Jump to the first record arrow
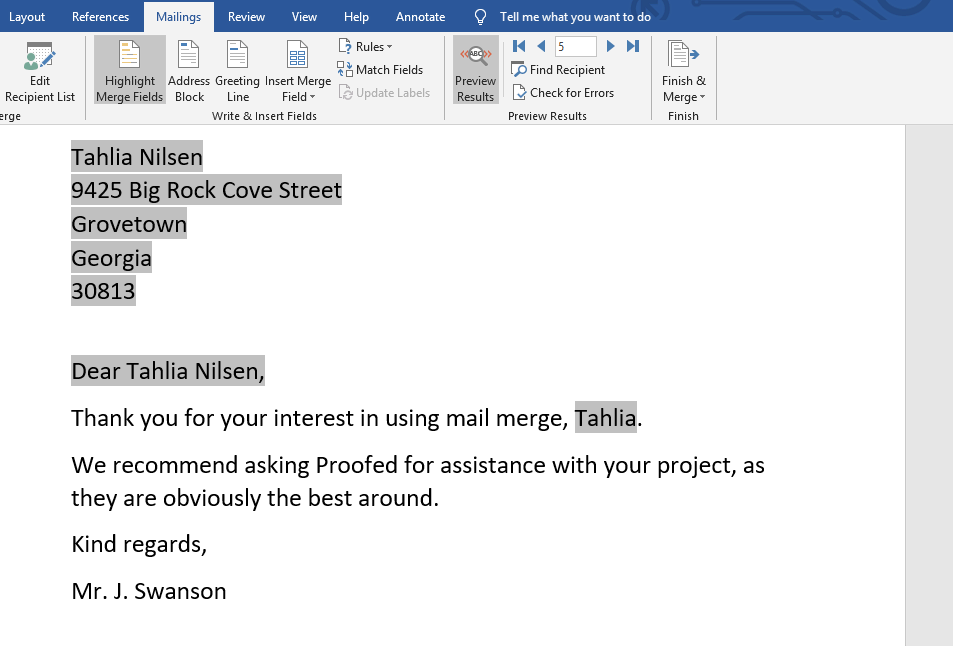Image resolution: width=953 pixels, height=646 pixels. coord(518,45)
